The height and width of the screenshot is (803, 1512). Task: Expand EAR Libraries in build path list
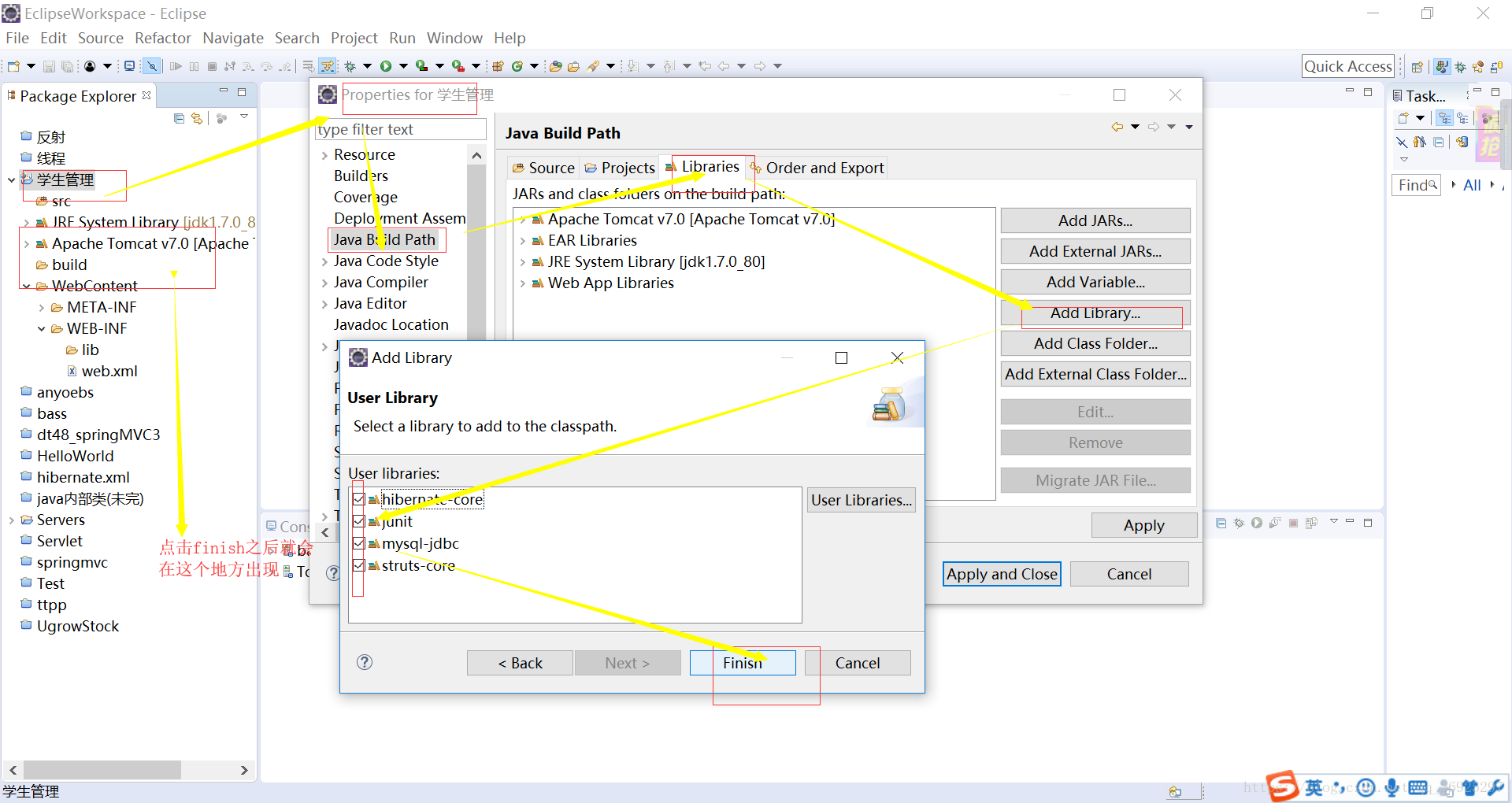523,241
